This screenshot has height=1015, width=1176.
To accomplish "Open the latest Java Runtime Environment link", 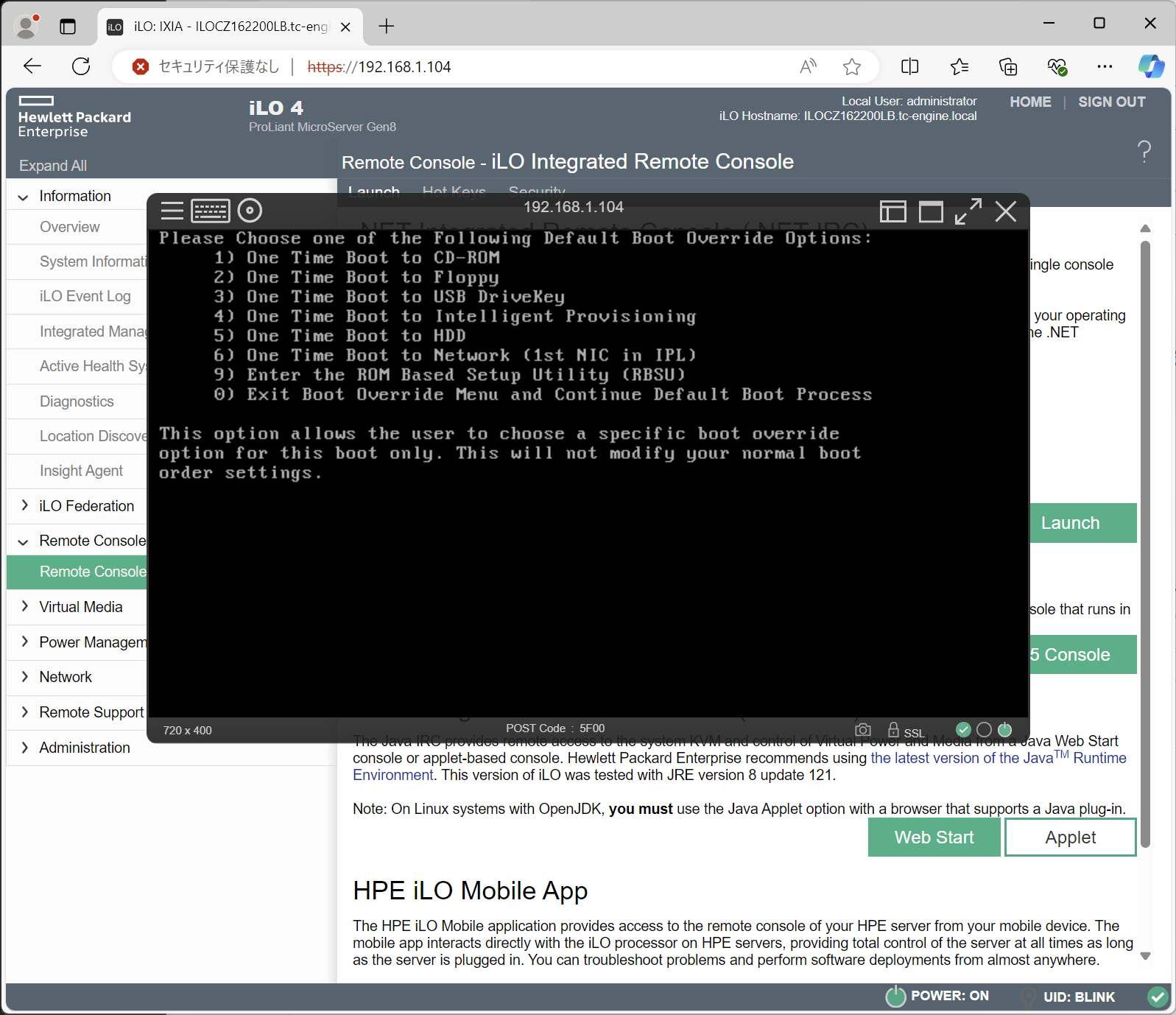I will point(998,758).
